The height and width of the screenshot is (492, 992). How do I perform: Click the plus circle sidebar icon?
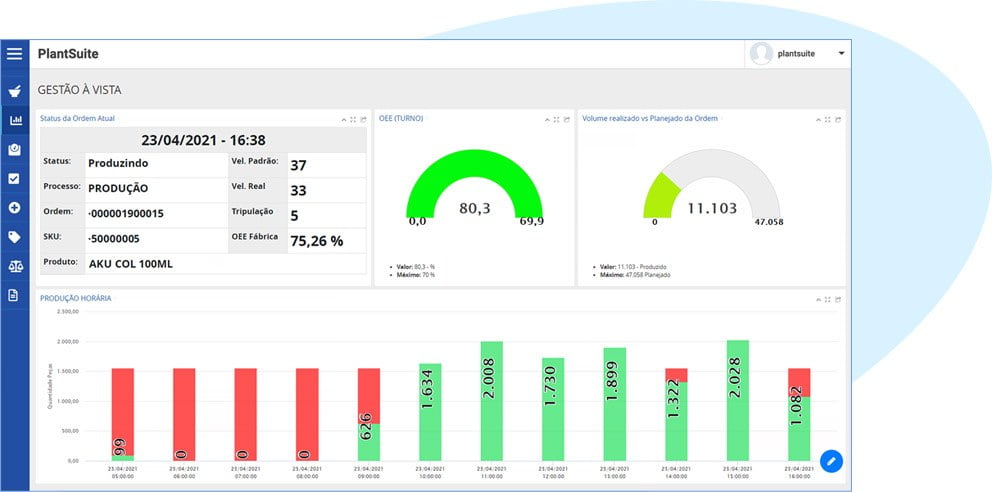[15, 207]
